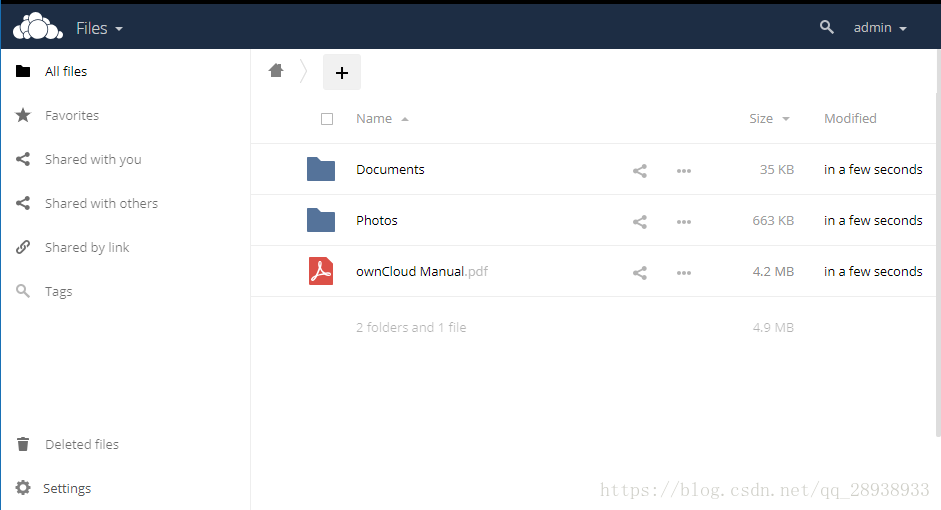Click the Documents folder icon
Image resolution: width=941 pixels, height=510 pixels.
[321, 169]
